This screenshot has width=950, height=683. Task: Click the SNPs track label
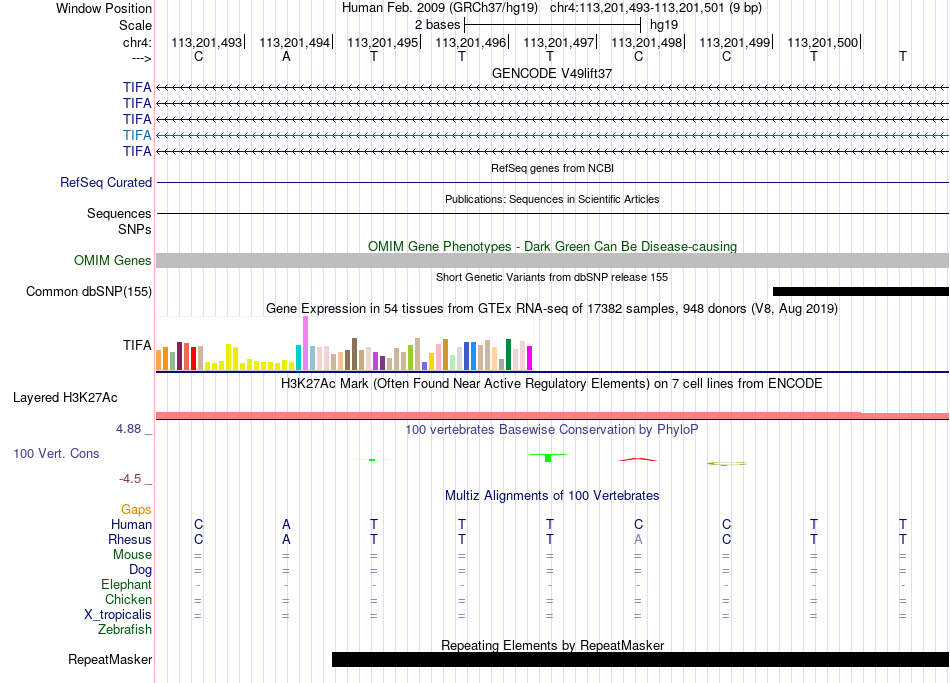tap(135, 229)
